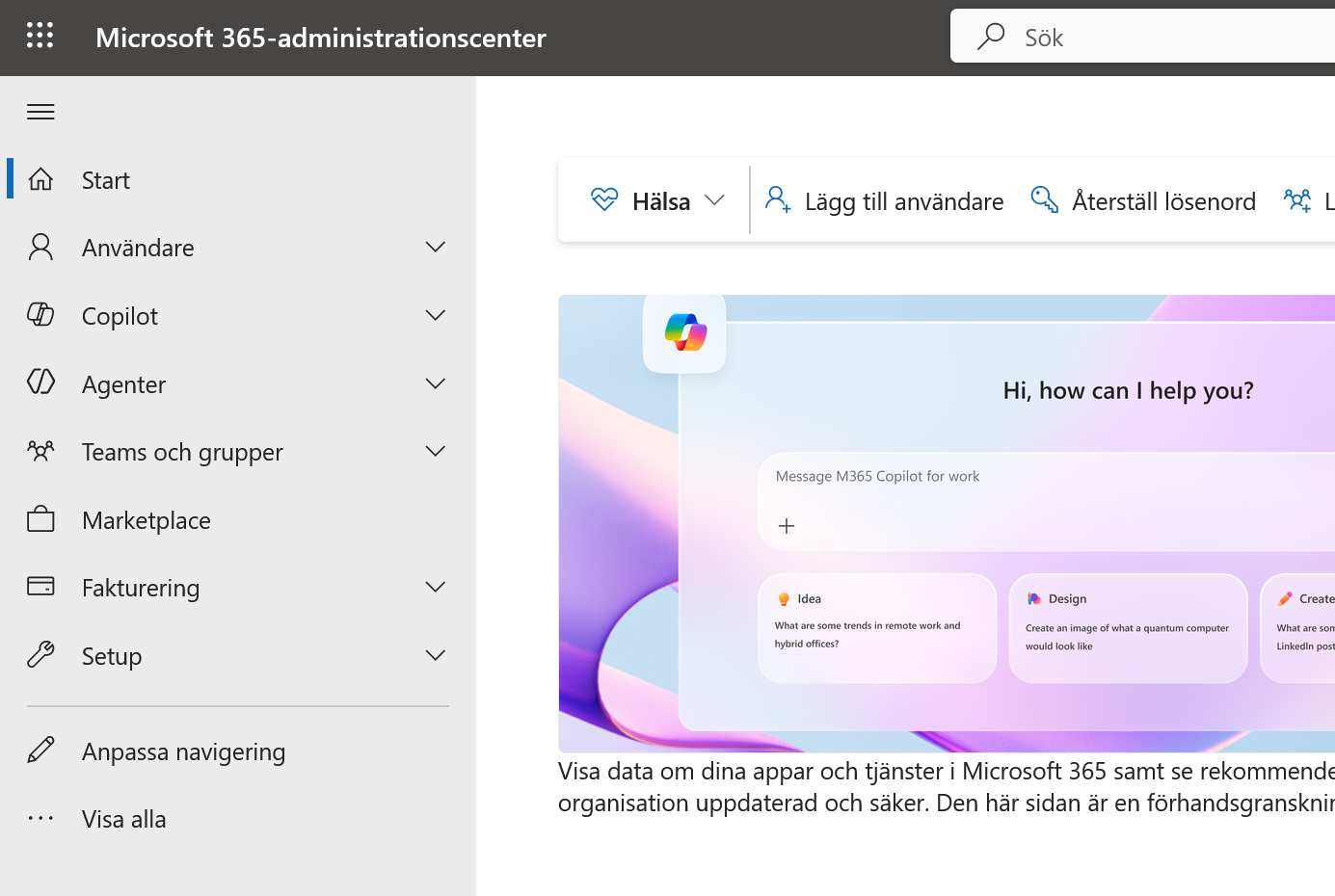Click the Setup wrench icon
The height and width of the screenshot is (896, 1335).
[x=40, y=655]
